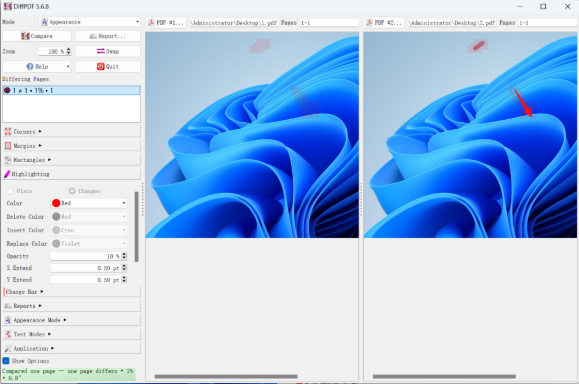
Task: Swap the two PDFs
Action: [108, 51]
